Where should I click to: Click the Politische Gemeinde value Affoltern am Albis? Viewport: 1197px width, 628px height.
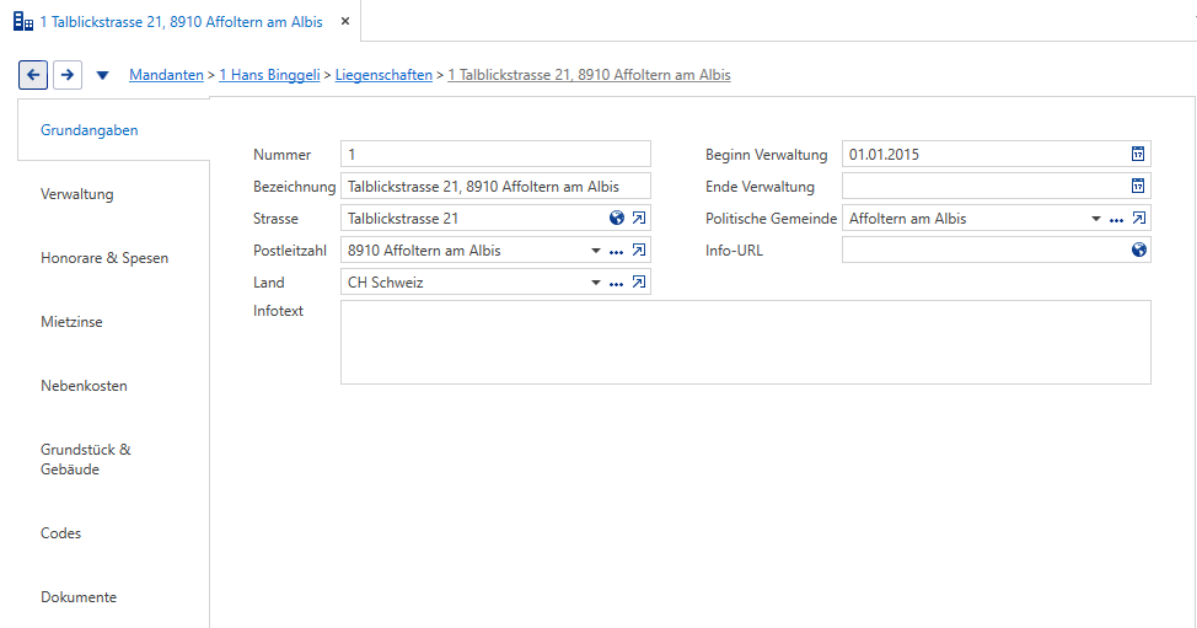pyautogui.click(x=908, y=218)
